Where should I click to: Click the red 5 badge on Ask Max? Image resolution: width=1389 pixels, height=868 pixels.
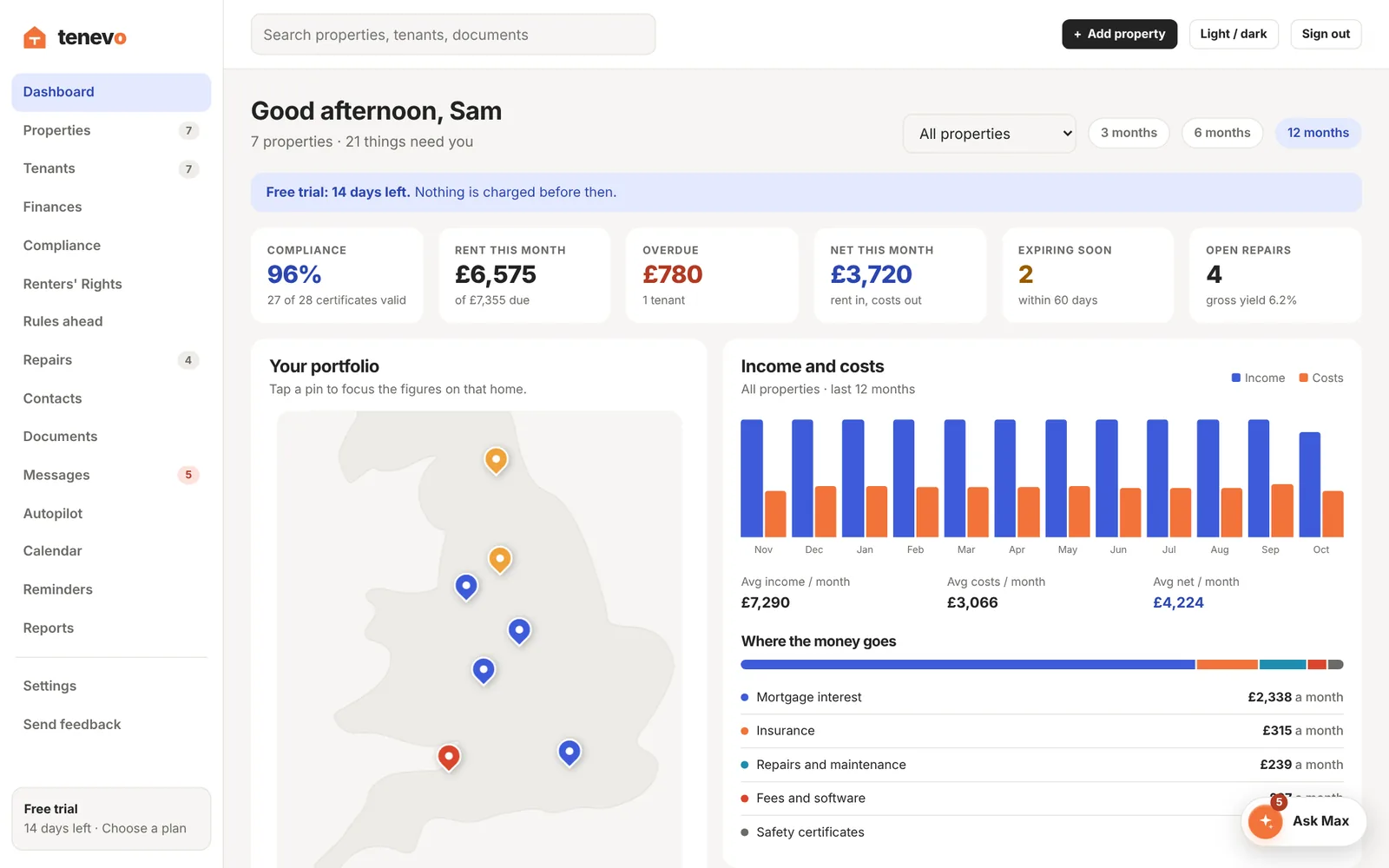[1279, 803]
